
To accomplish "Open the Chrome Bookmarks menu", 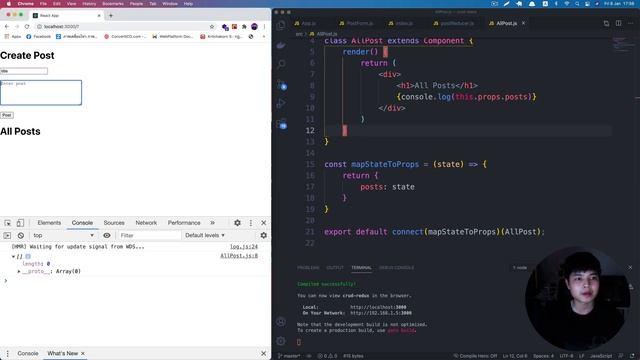I will [x=113, y=4].
